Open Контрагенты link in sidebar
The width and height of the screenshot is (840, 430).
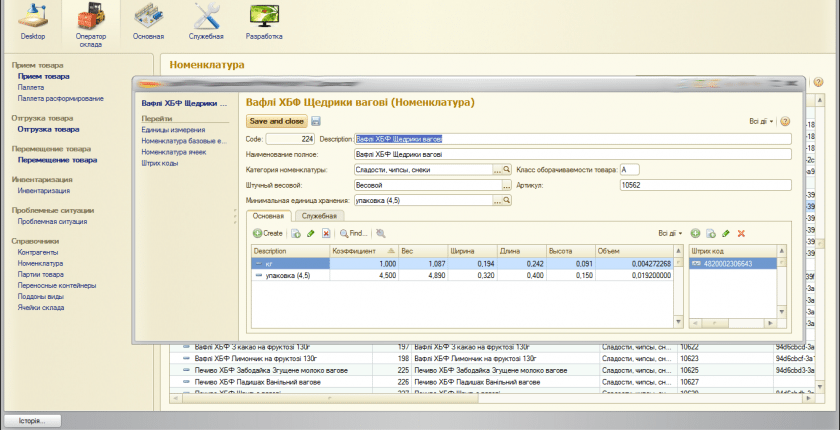[x=38, y=252]
